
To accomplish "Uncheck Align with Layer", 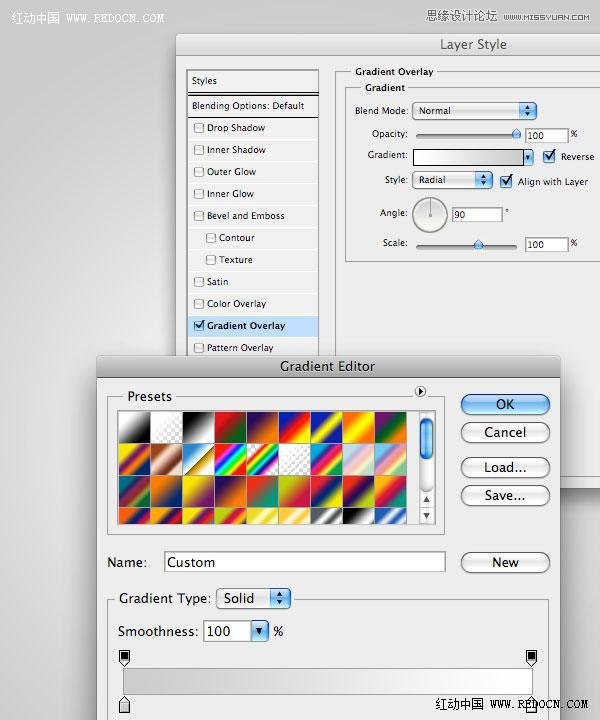I will 507,181.
